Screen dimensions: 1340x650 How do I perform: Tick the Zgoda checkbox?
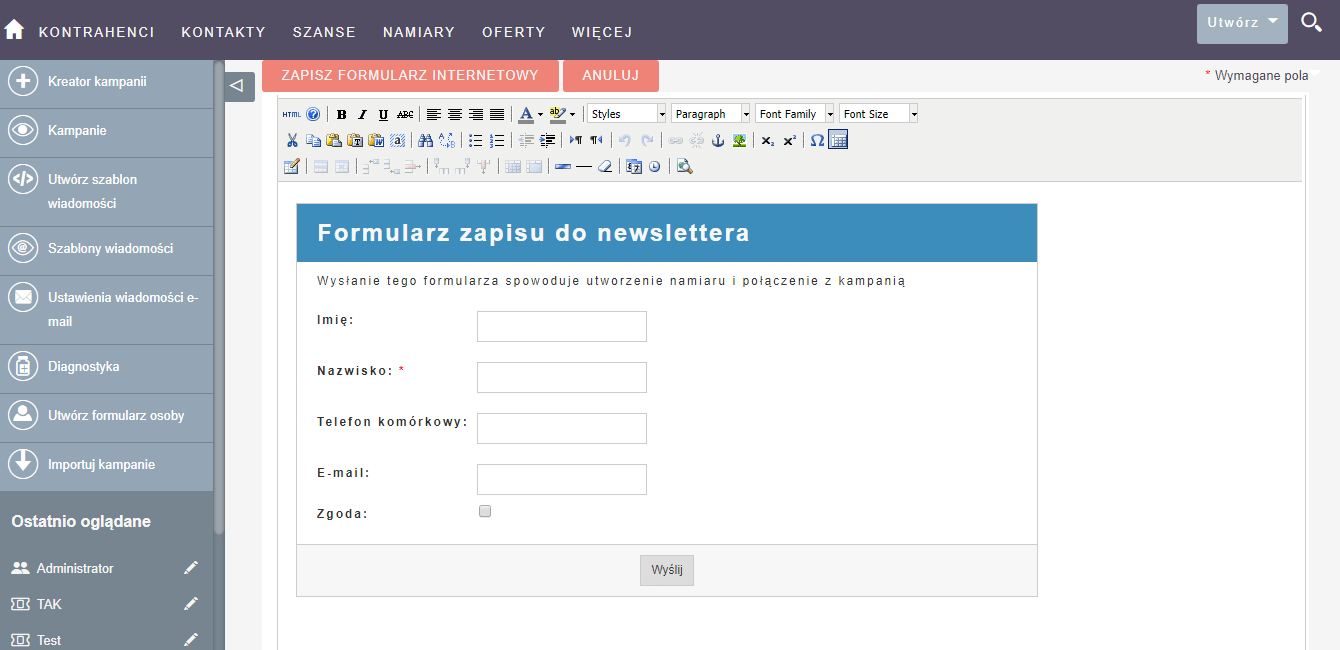click(x=485, y=511)
